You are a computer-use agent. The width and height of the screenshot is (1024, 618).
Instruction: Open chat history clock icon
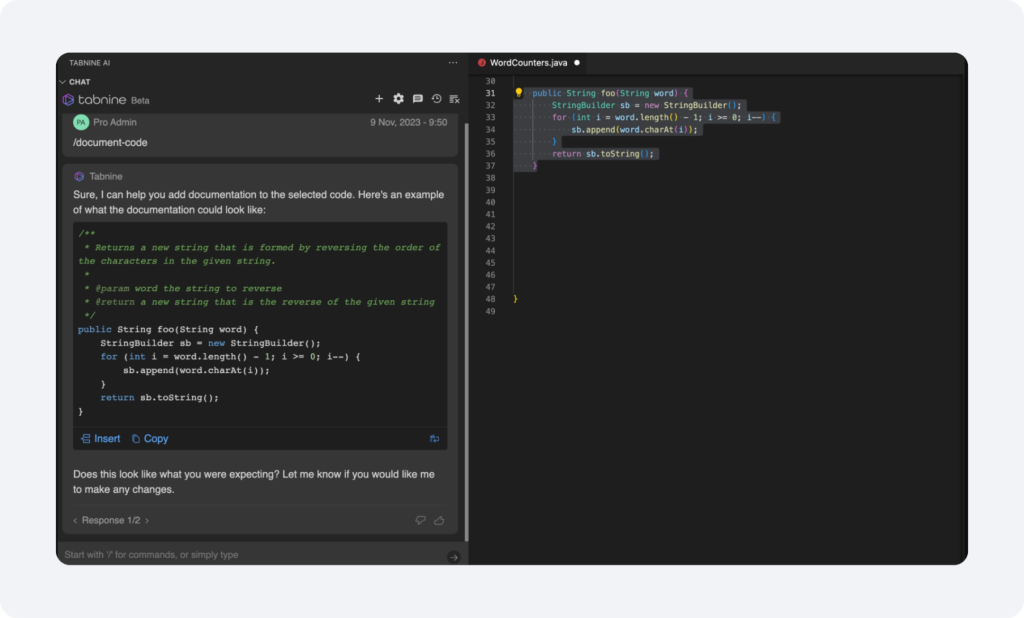(x=436, y=99)
